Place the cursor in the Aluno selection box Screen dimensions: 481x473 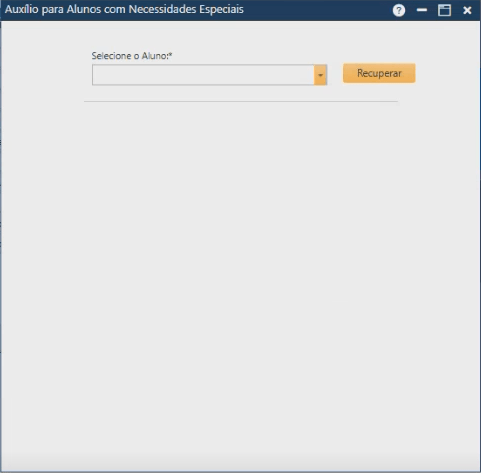[203, 75]
